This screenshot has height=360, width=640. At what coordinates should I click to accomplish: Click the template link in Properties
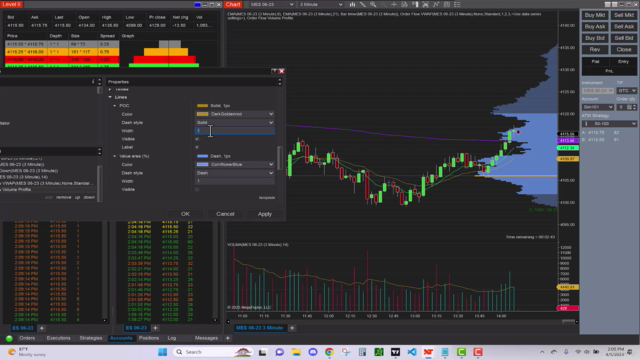(x=267, y=198)
